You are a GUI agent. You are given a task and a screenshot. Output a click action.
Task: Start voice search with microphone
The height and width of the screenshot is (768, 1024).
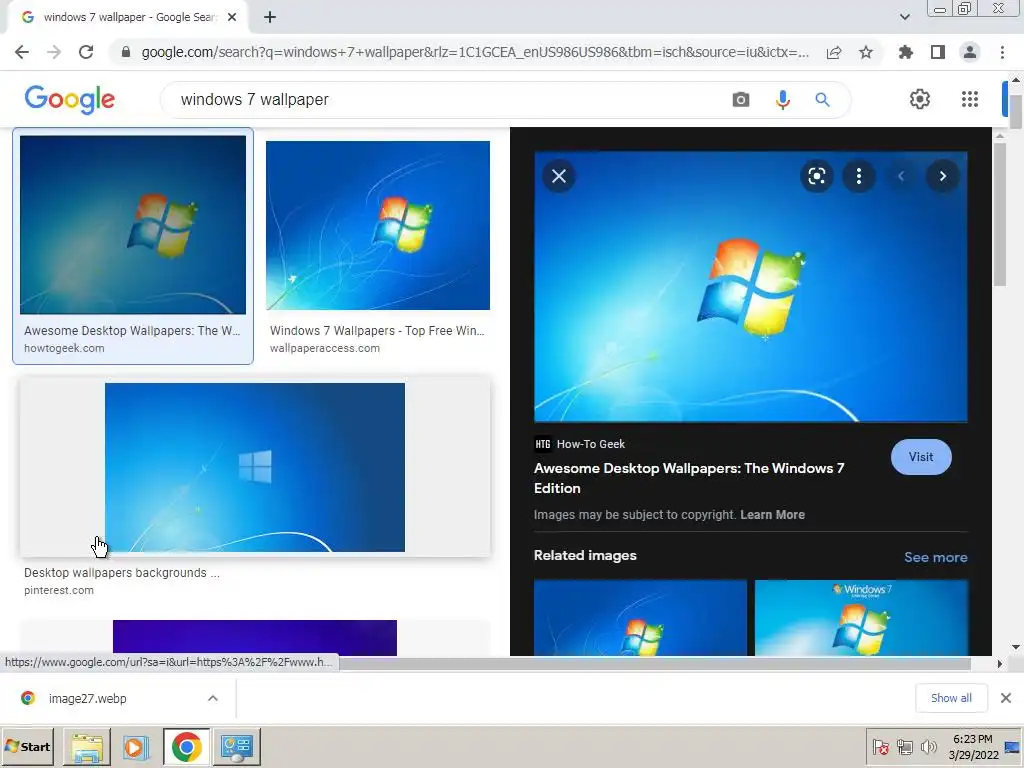(782, 100)
